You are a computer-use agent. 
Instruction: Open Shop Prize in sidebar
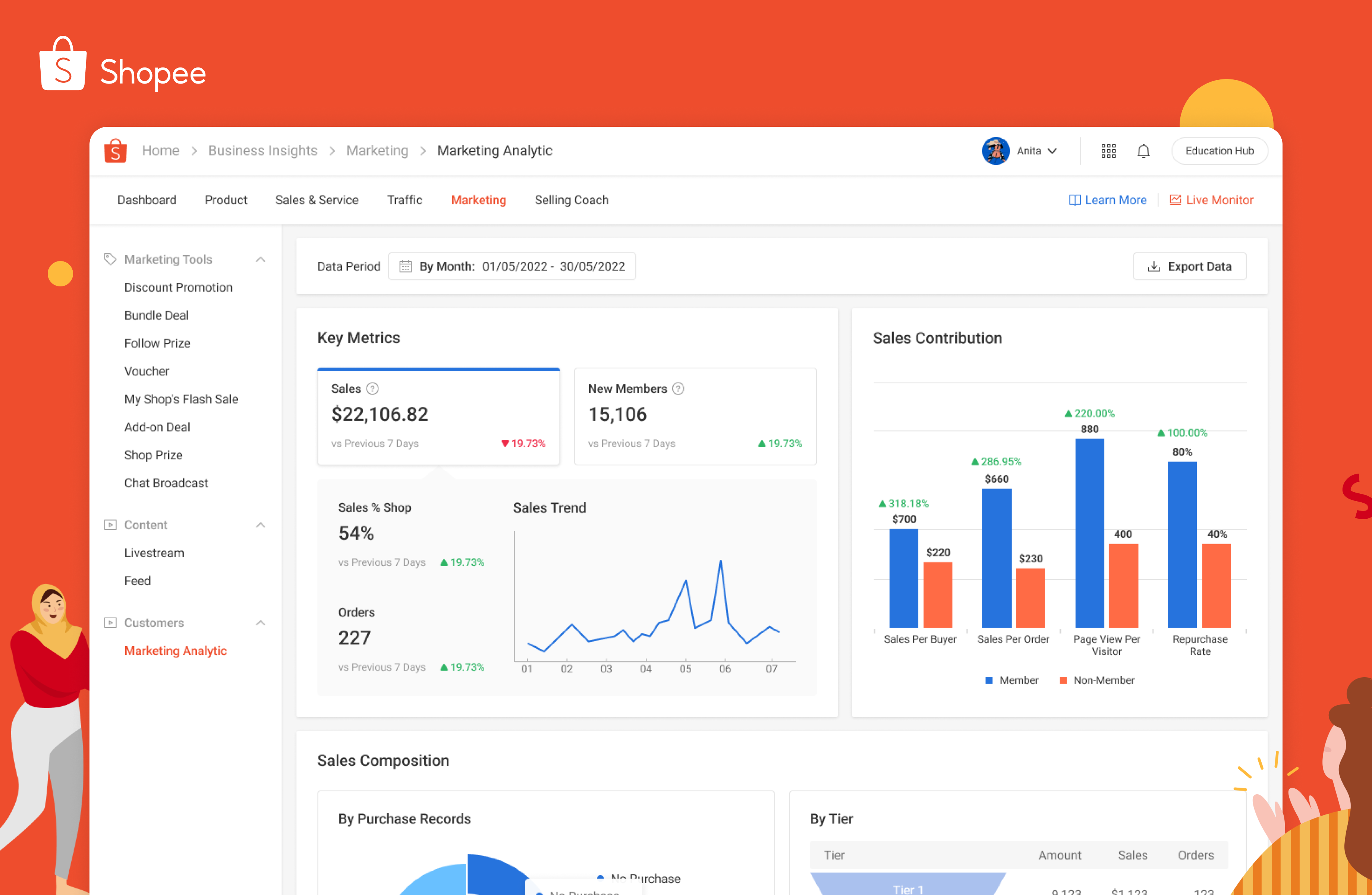[153, 455]
